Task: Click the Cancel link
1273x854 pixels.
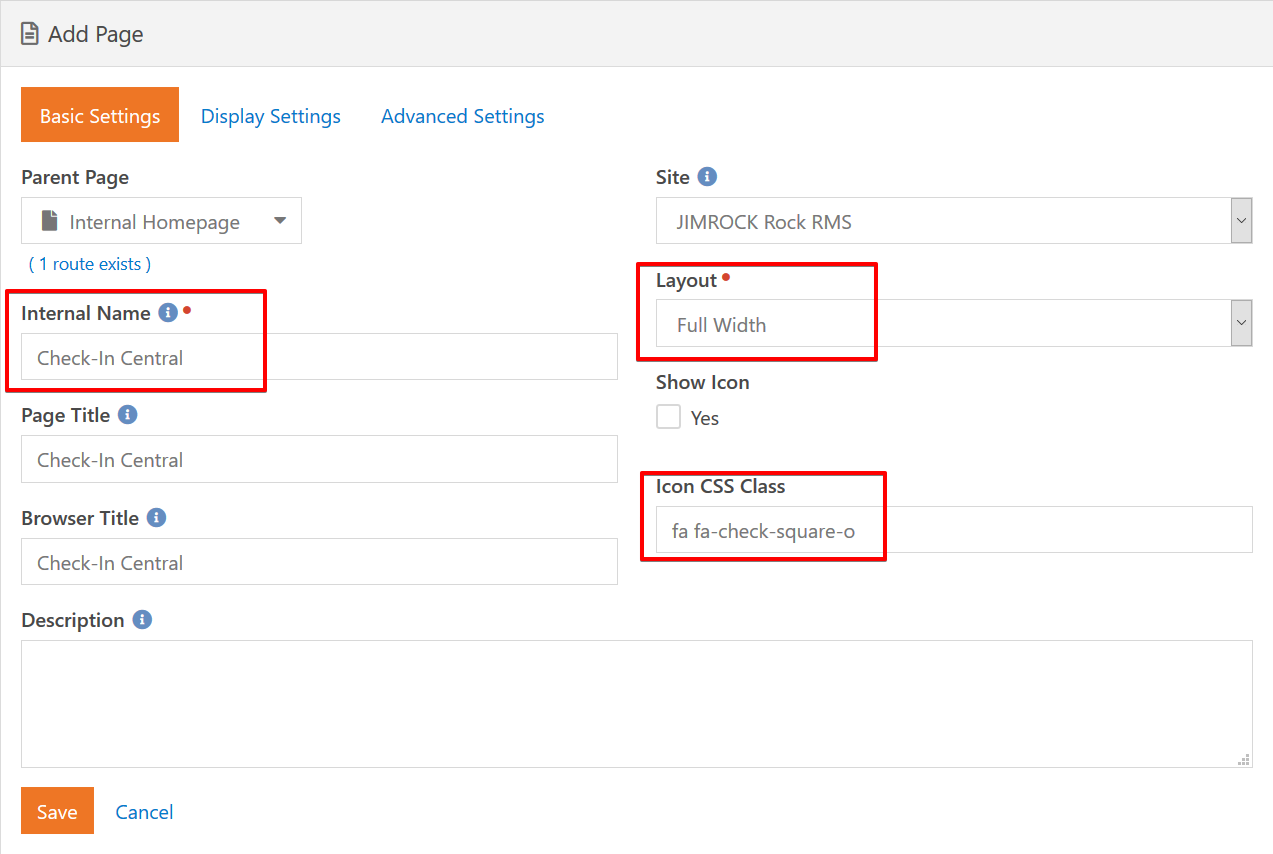Action: coord(144,812)
